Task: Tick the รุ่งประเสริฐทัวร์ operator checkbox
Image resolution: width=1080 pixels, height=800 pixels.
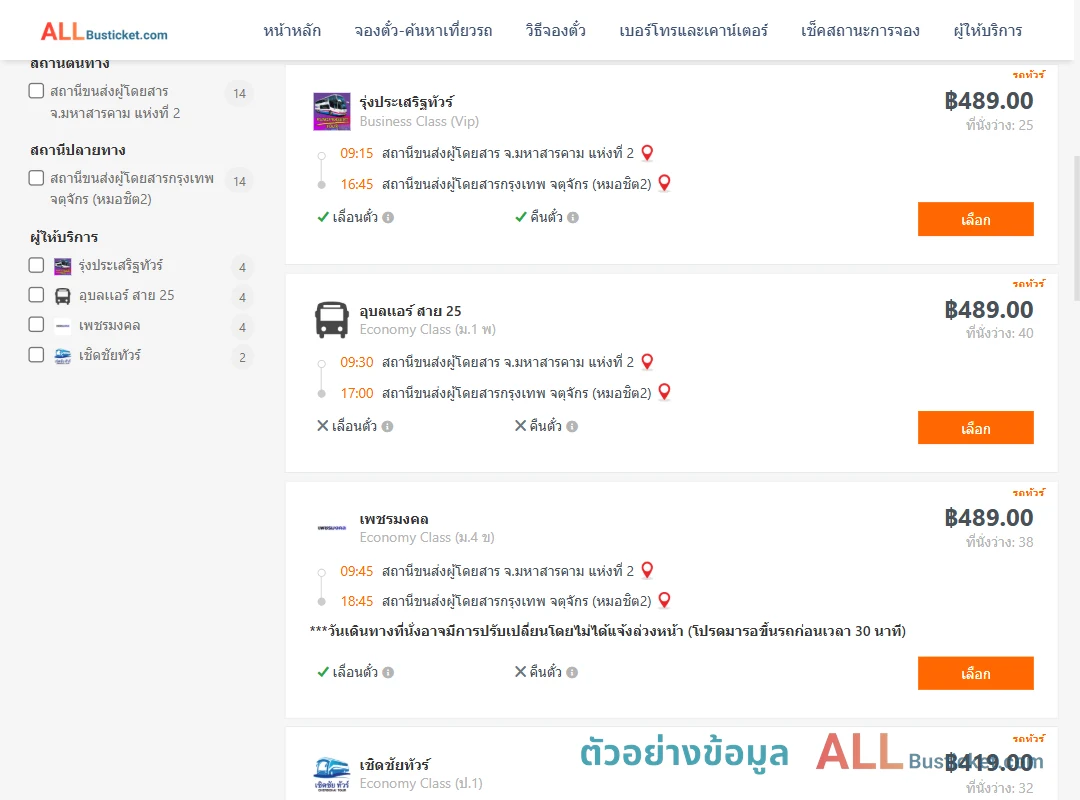Action: (36, 265)
